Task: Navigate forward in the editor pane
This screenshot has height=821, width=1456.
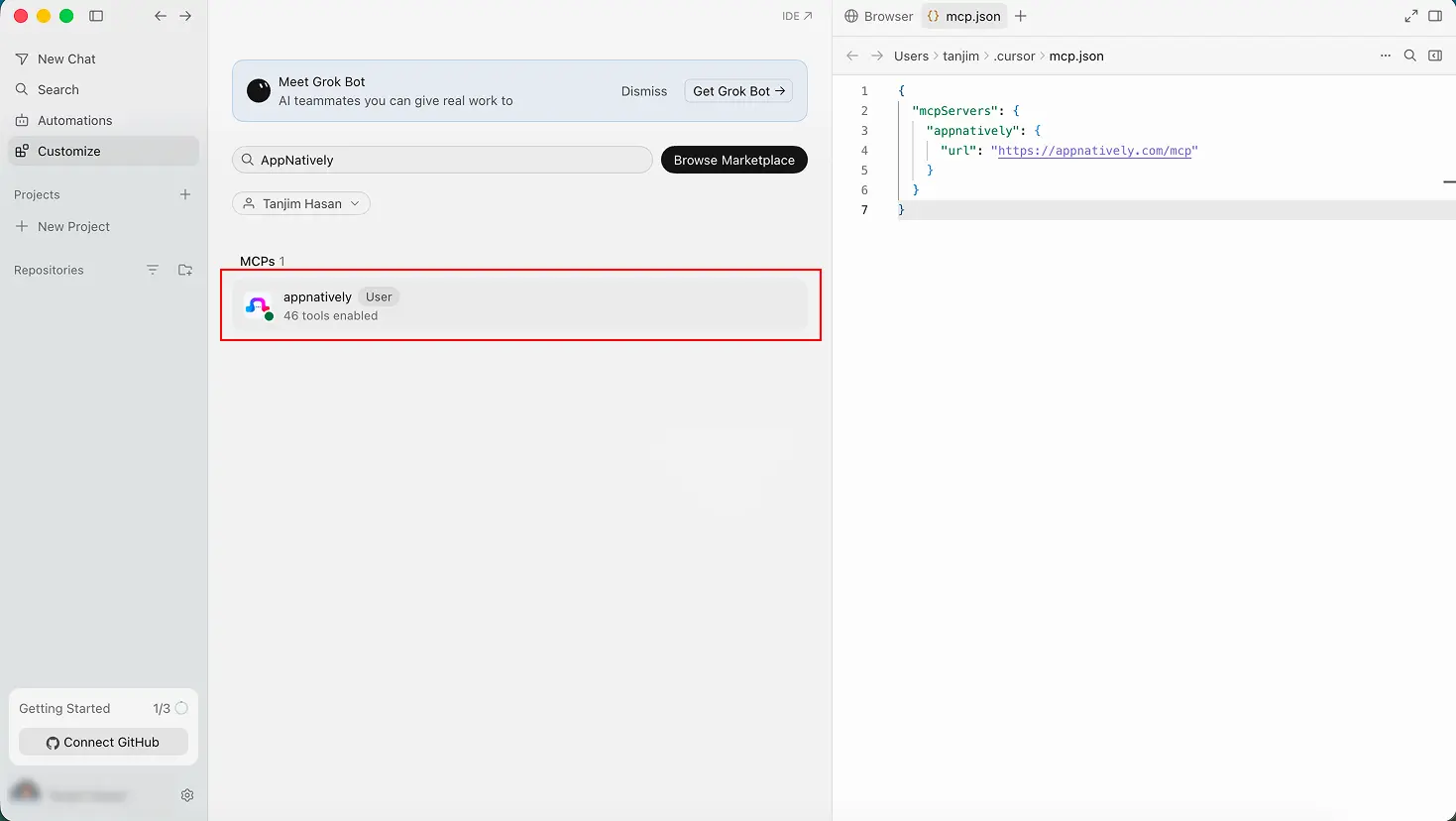Action: (877, 56)
